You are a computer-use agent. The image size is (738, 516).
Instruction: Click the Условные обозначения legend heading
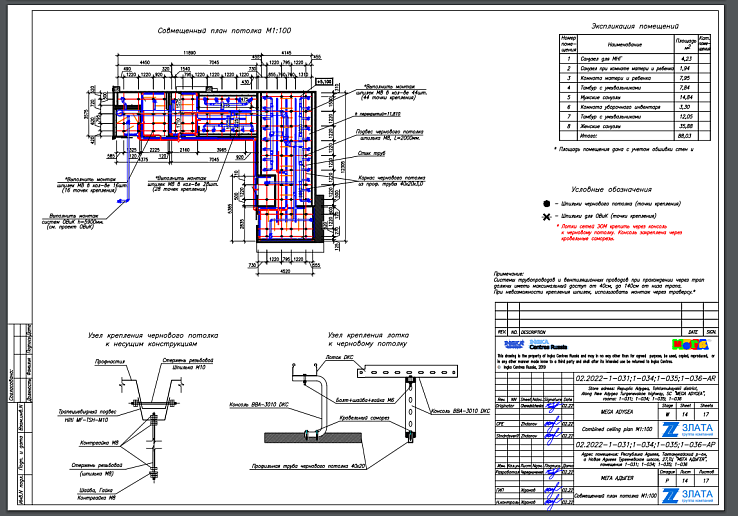pos(610,189)
